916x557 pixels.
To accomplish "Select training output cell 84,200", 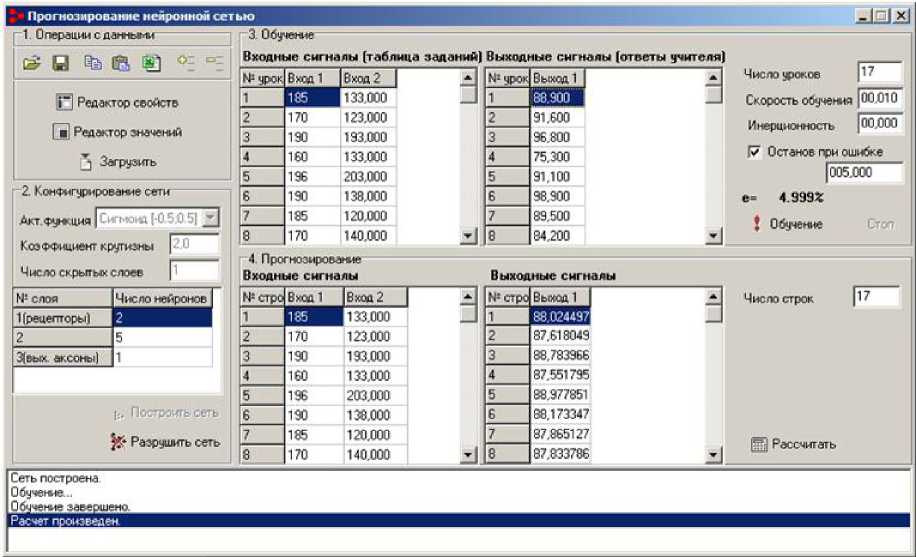I will 557,236.
